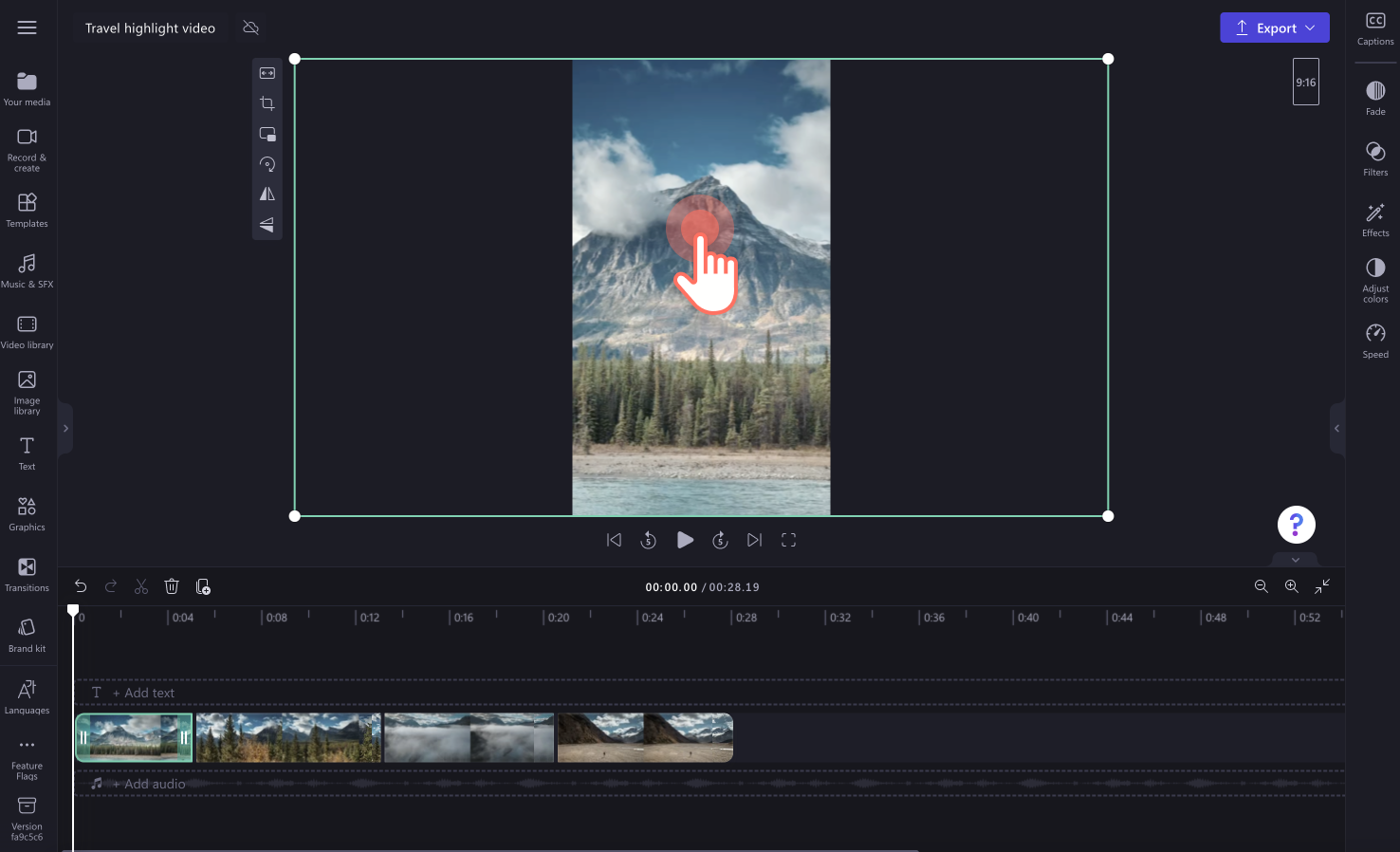This screenshot has width=1400, height=852.
Task: Open Record & create panel
Action: (x=27, y=150)
